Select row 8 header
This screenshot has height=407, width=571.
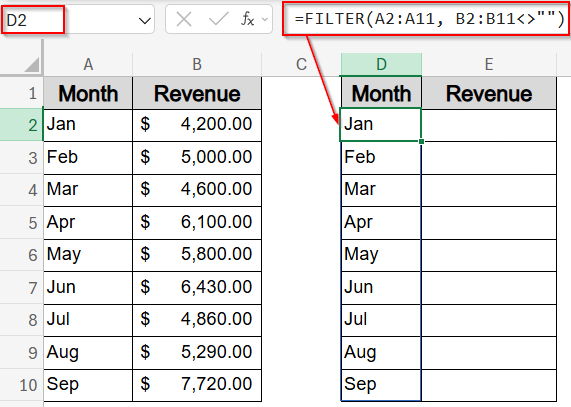click(x=21, y=320)
